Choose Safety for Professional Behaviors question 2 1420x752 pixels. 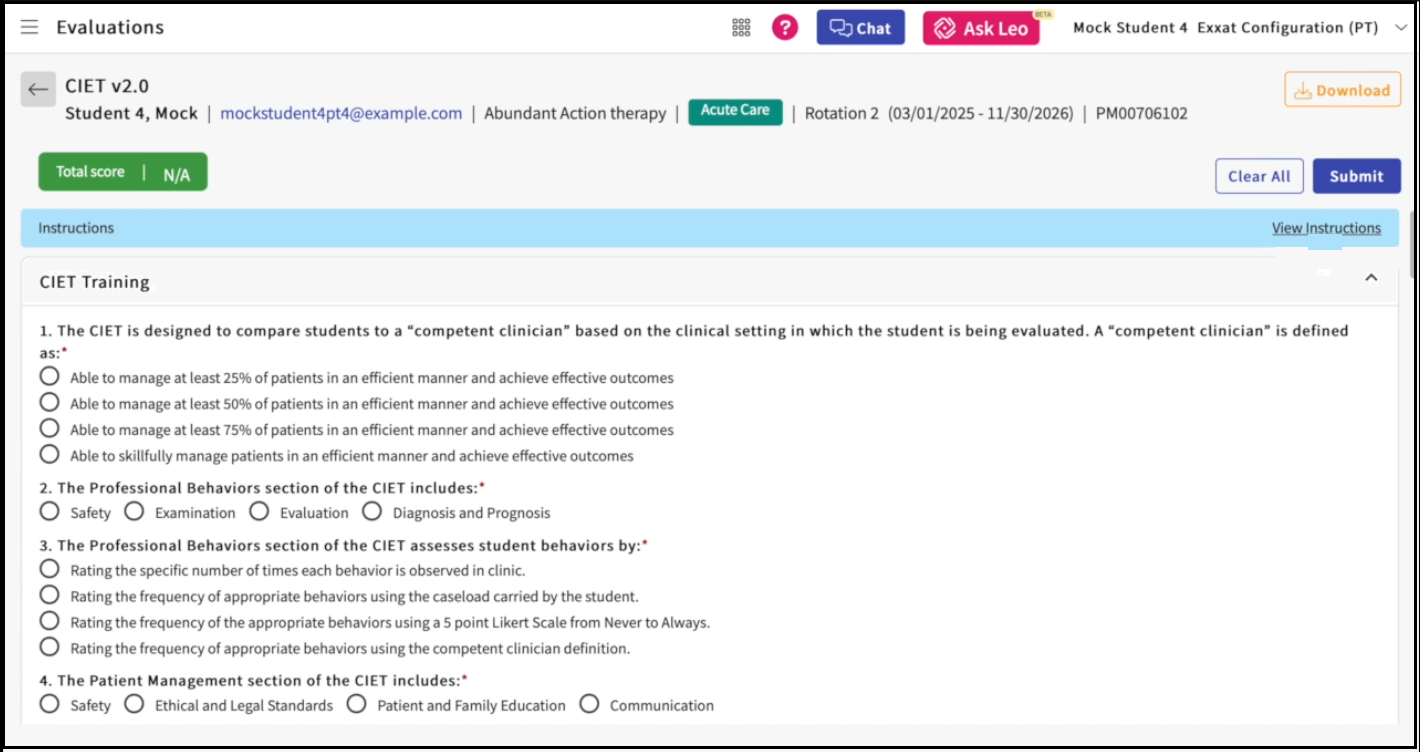pos(50,512)
